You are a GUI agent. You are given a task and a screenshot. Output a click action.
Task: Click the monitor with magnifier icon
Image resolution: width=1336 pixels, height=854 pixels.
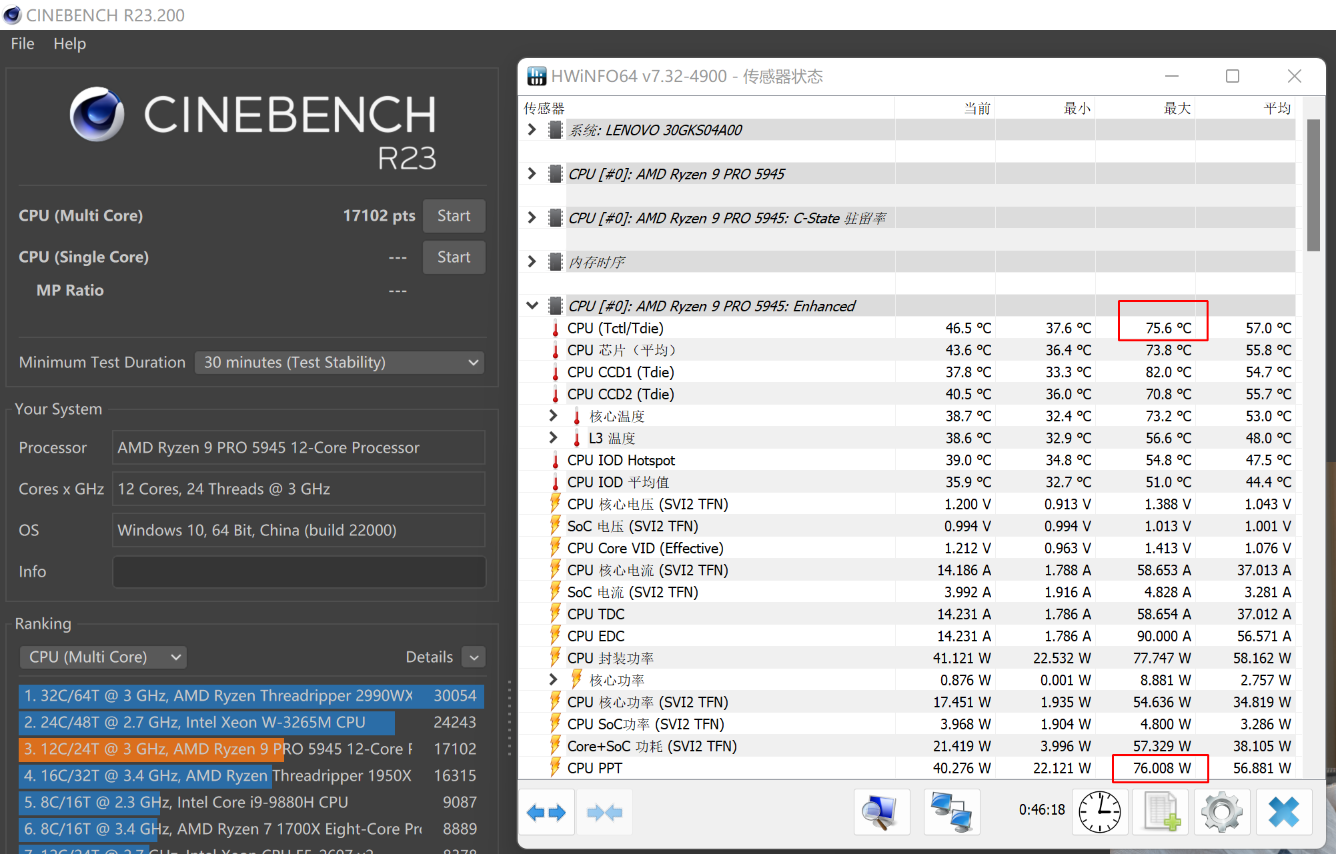(882, 812)
